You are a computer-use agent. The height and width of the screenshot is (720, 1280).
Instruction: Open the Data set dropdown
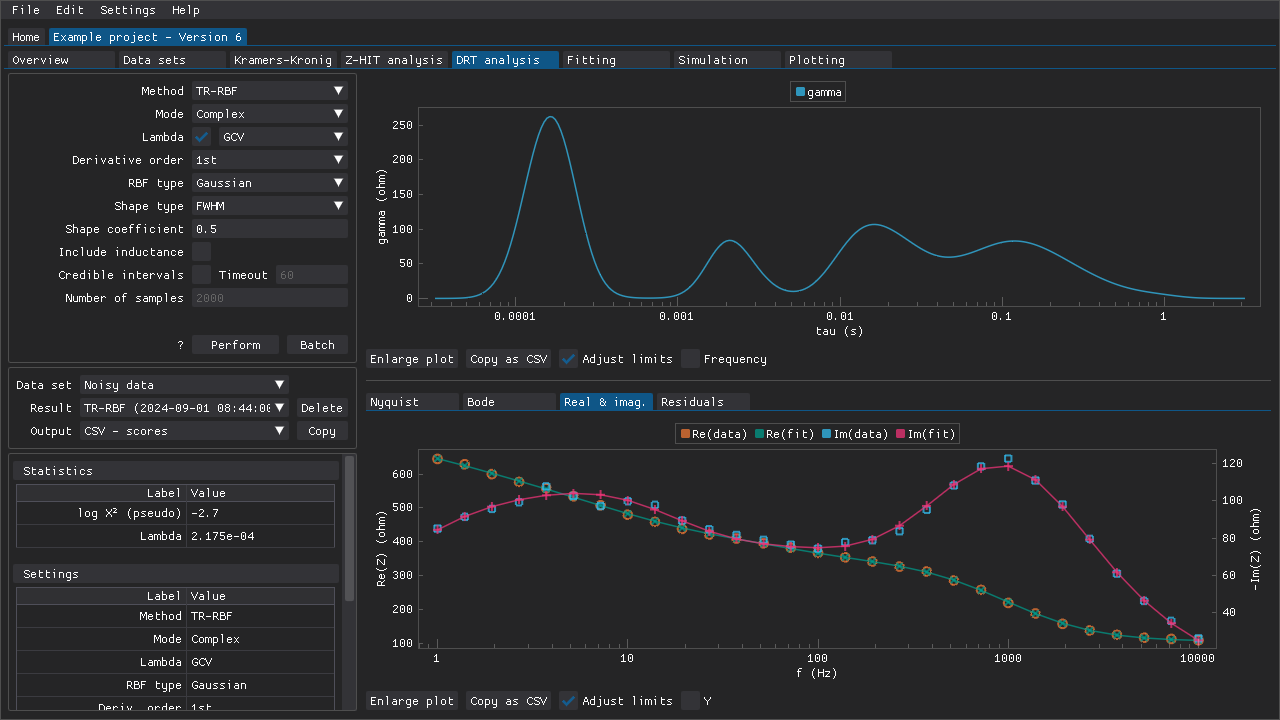coord(184,385)
